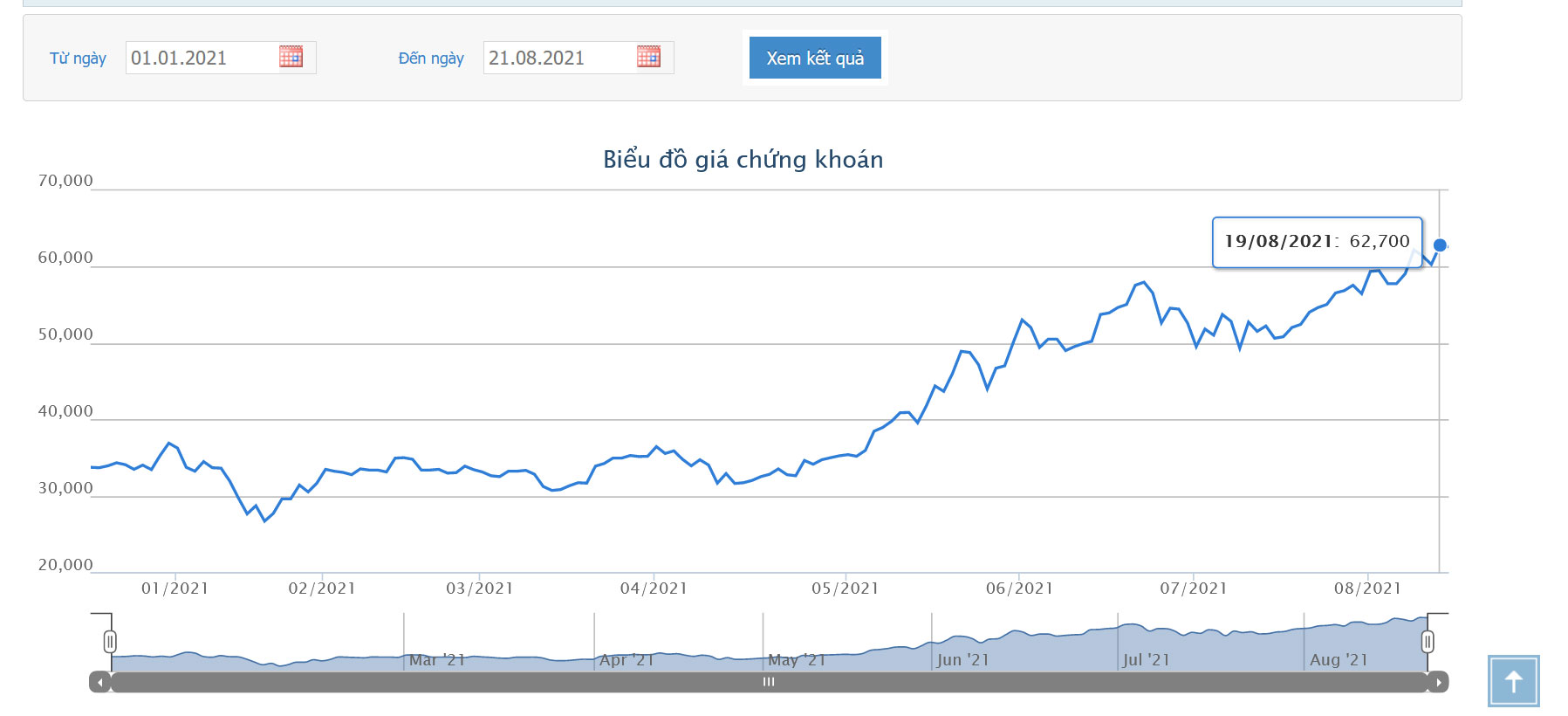Click the scrollbar center grip below chart

coord(769,682)
